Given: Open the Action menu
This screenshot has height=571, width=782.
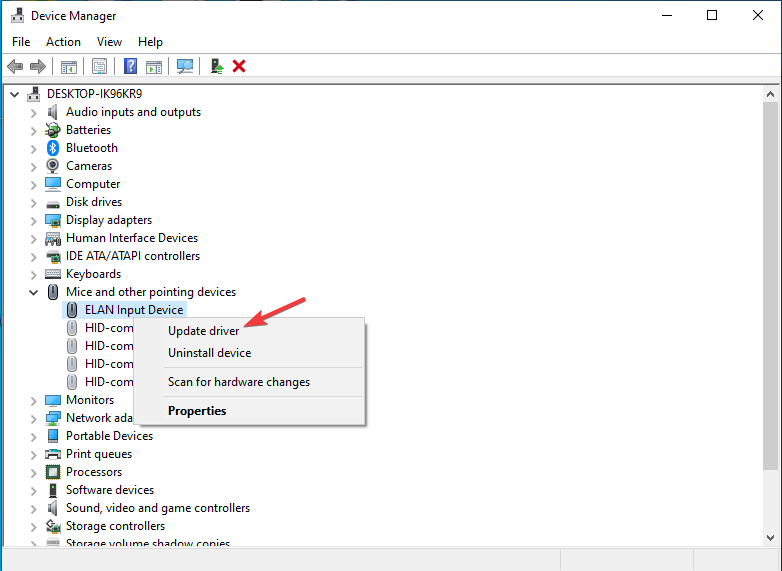Looking at the screenshot, I should (x=63, y=42).
